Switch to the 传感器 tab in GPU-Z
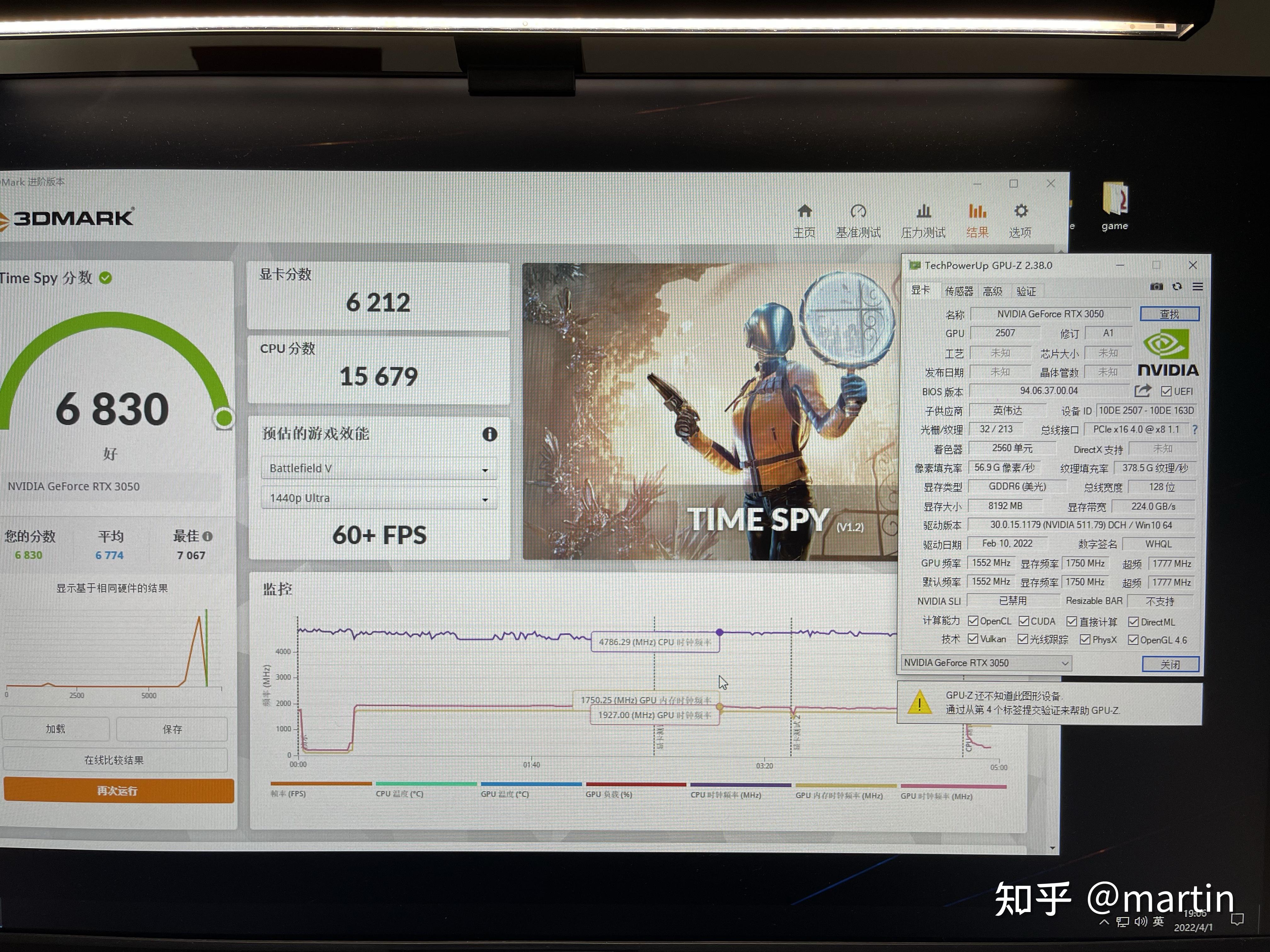The height and width of the screenshot is (952, 1270). click(959, 291)
